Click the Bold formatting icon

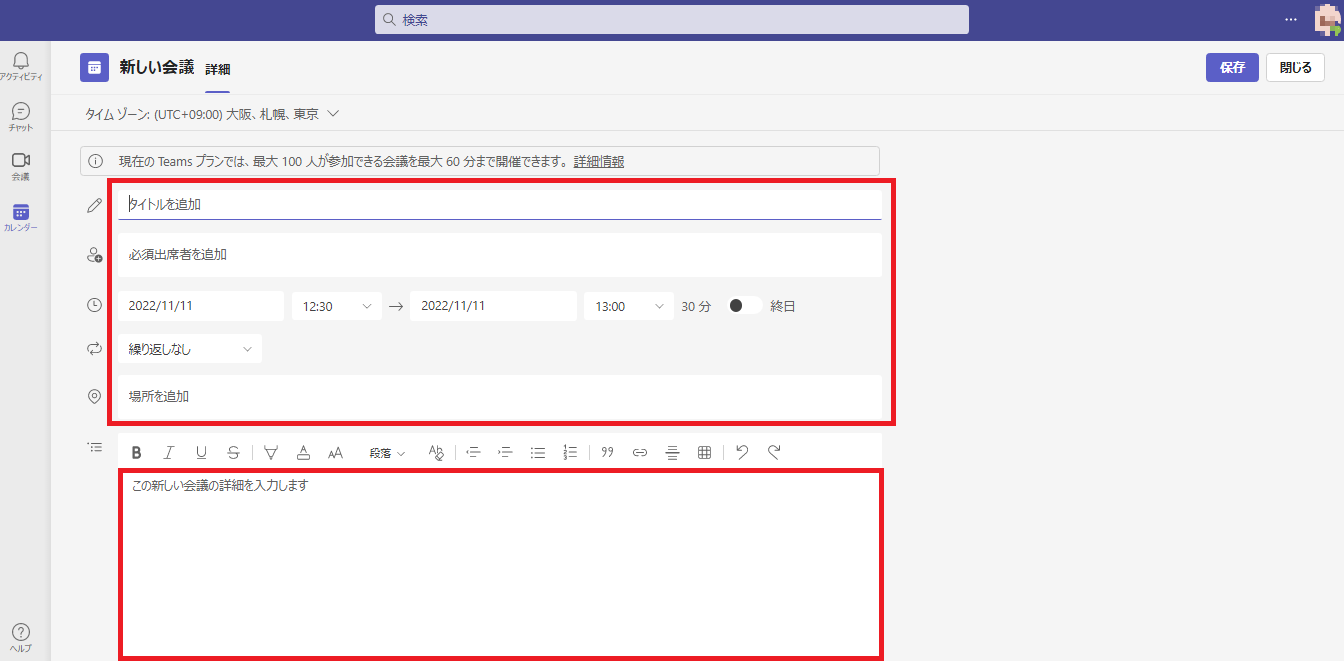click(137, 453)
